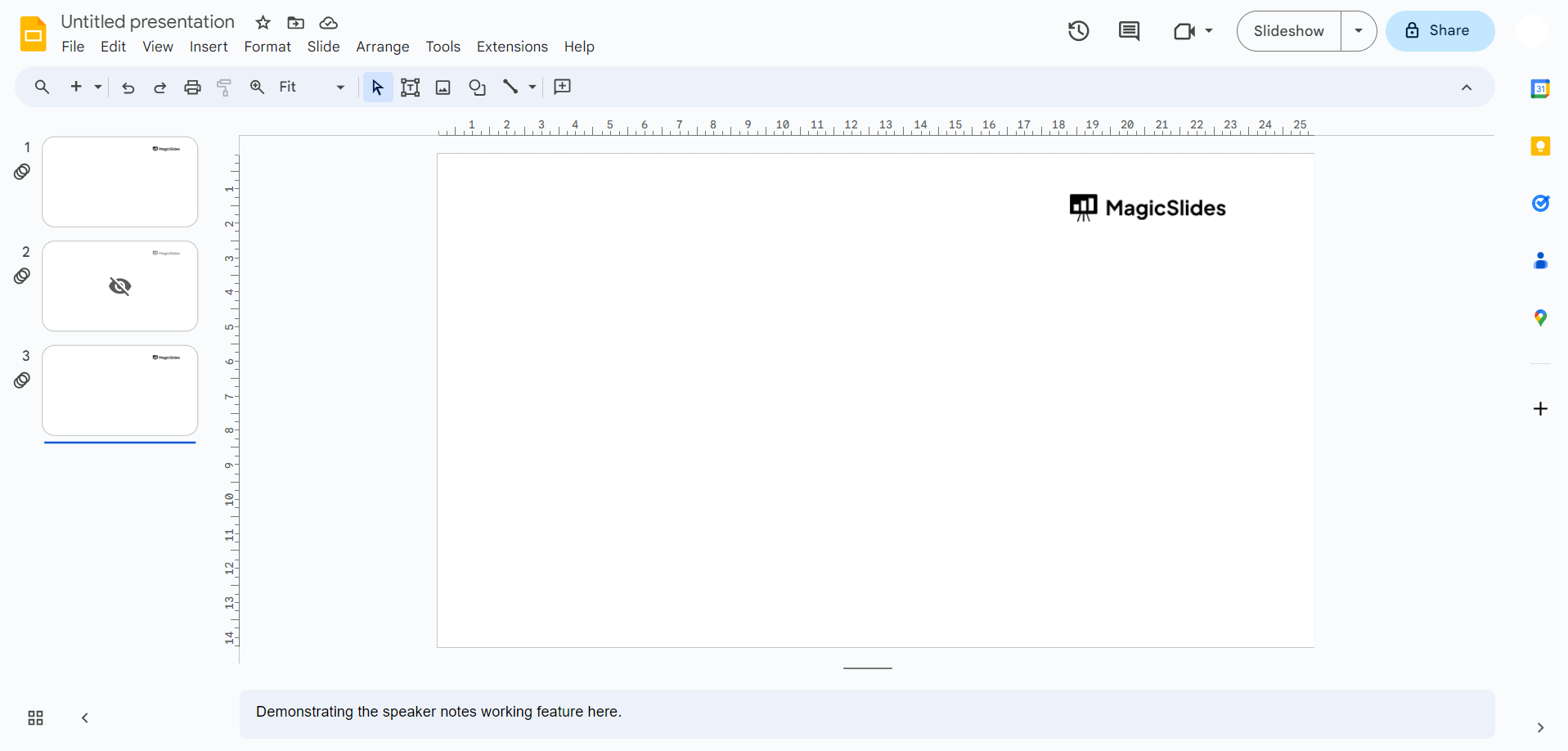The height and width of the screenshot is (751, 1568).
Task: Select hidden slide 2 thumbnail
Action: pos(120,286)
